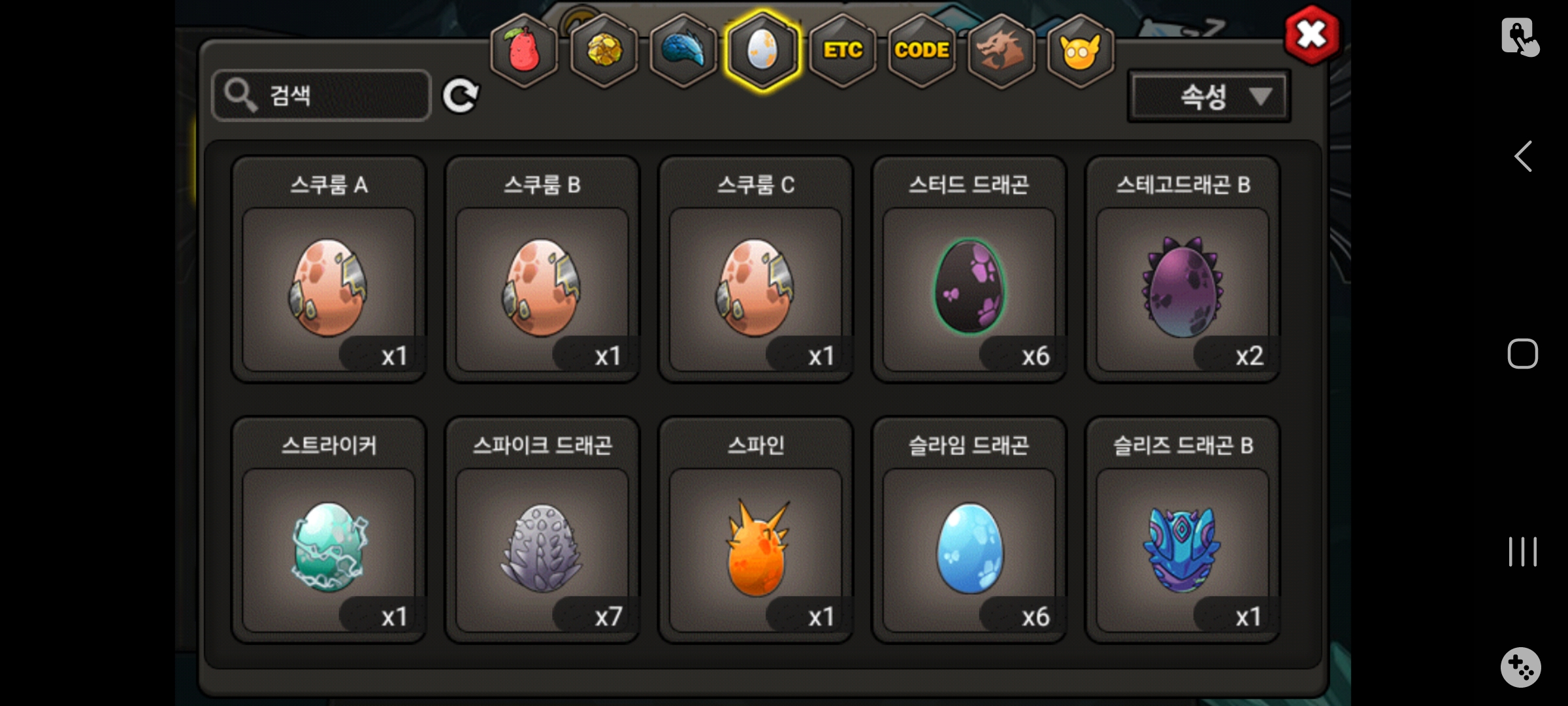Select the 스파이크 드래곤 egg
Viewport: 1568px width, 706px height.
[x=542, y=529]
